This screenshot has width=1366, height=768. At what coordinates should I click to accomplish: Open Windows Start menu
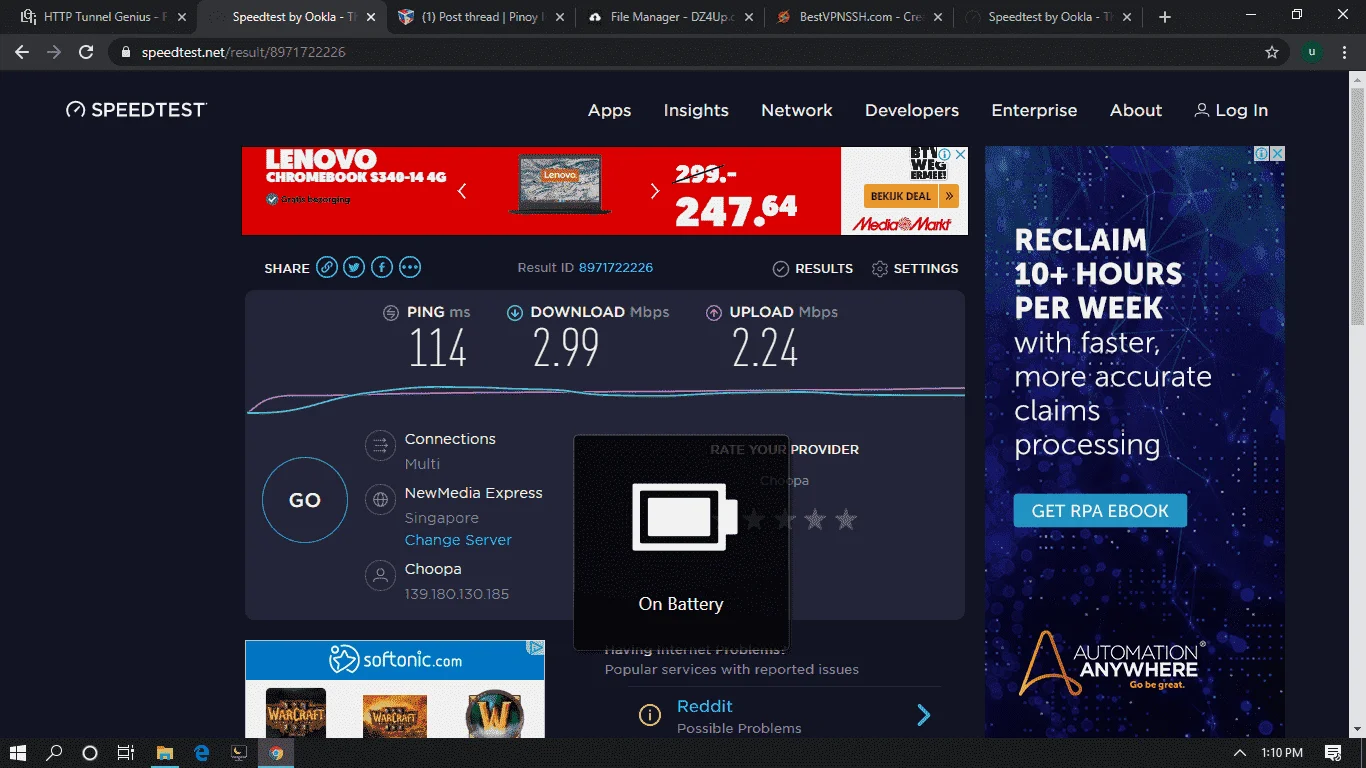coord(18,753)
